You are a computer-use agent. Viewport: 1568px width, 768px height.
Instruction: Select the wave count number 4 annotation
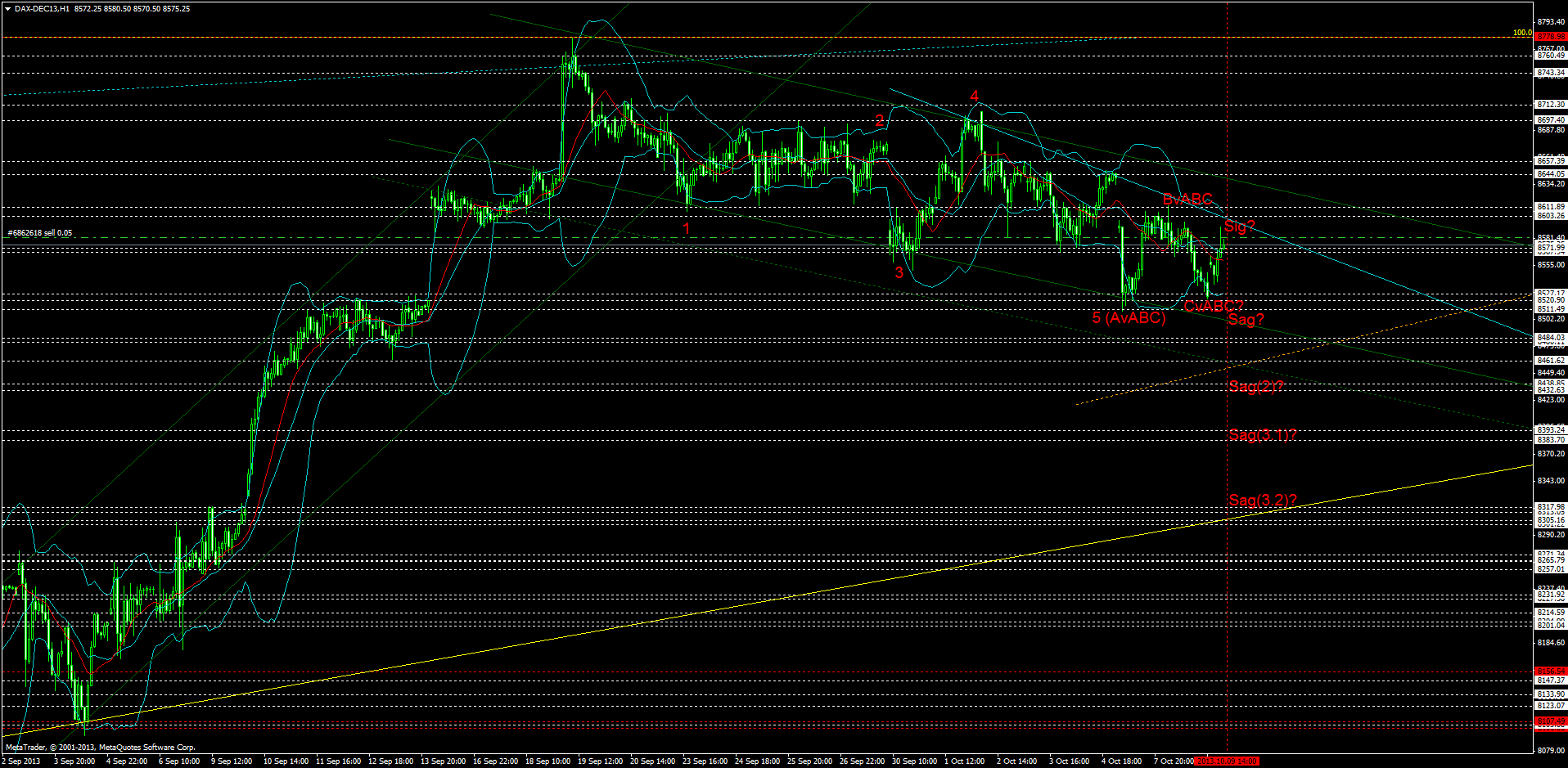(973, 97)
